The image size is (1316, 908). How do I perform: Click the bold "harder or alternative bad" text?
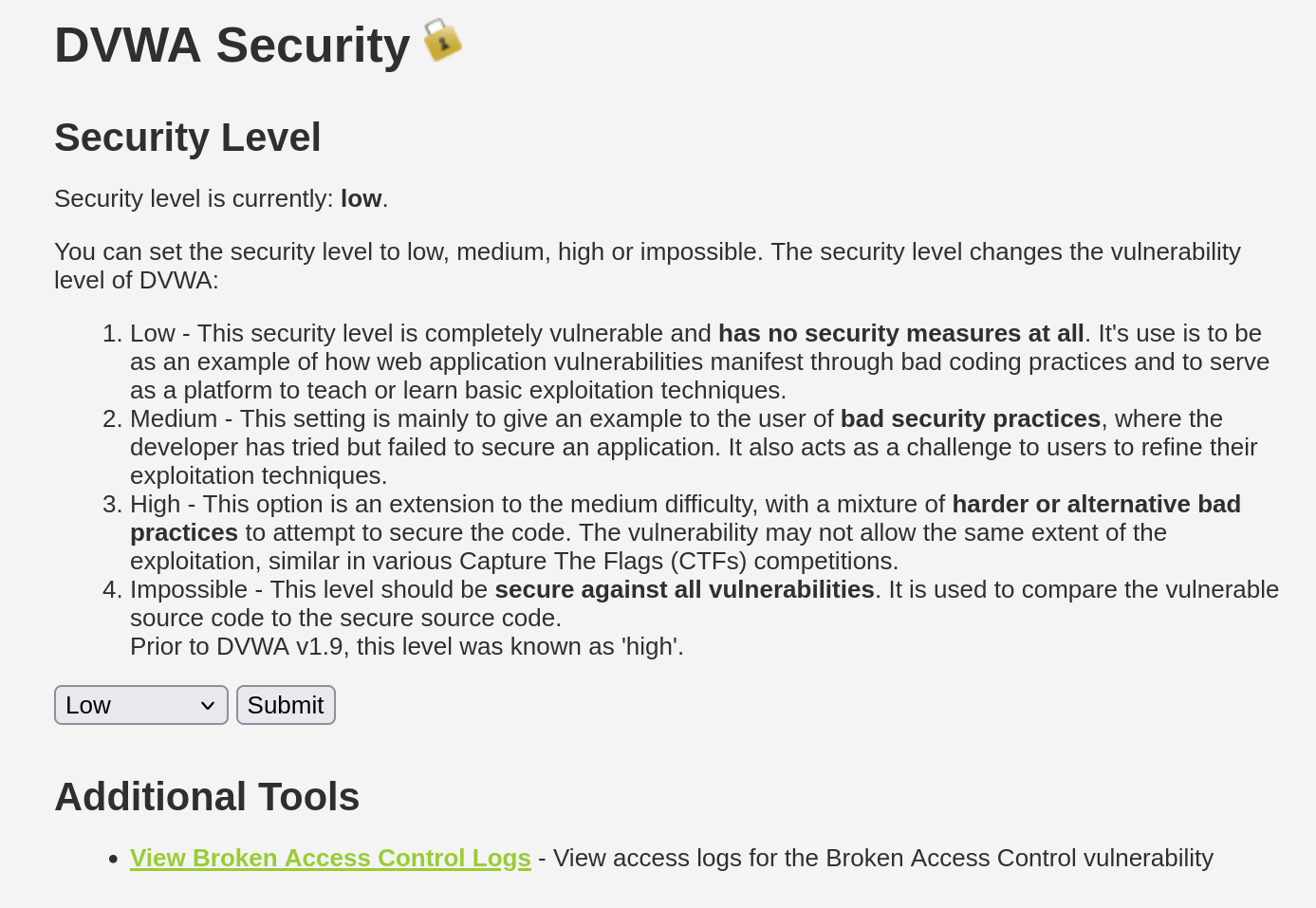[1096, 504]
